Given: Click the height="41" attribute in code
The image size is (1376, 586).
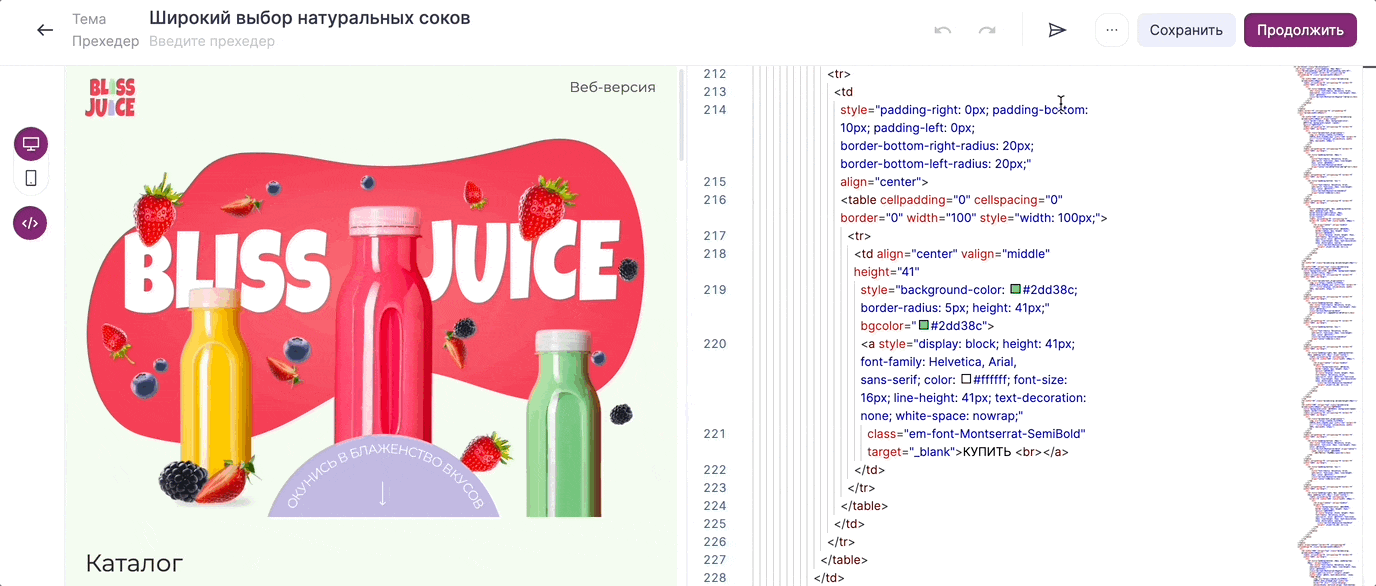Looking at the screenshot, I should point(887,272).
